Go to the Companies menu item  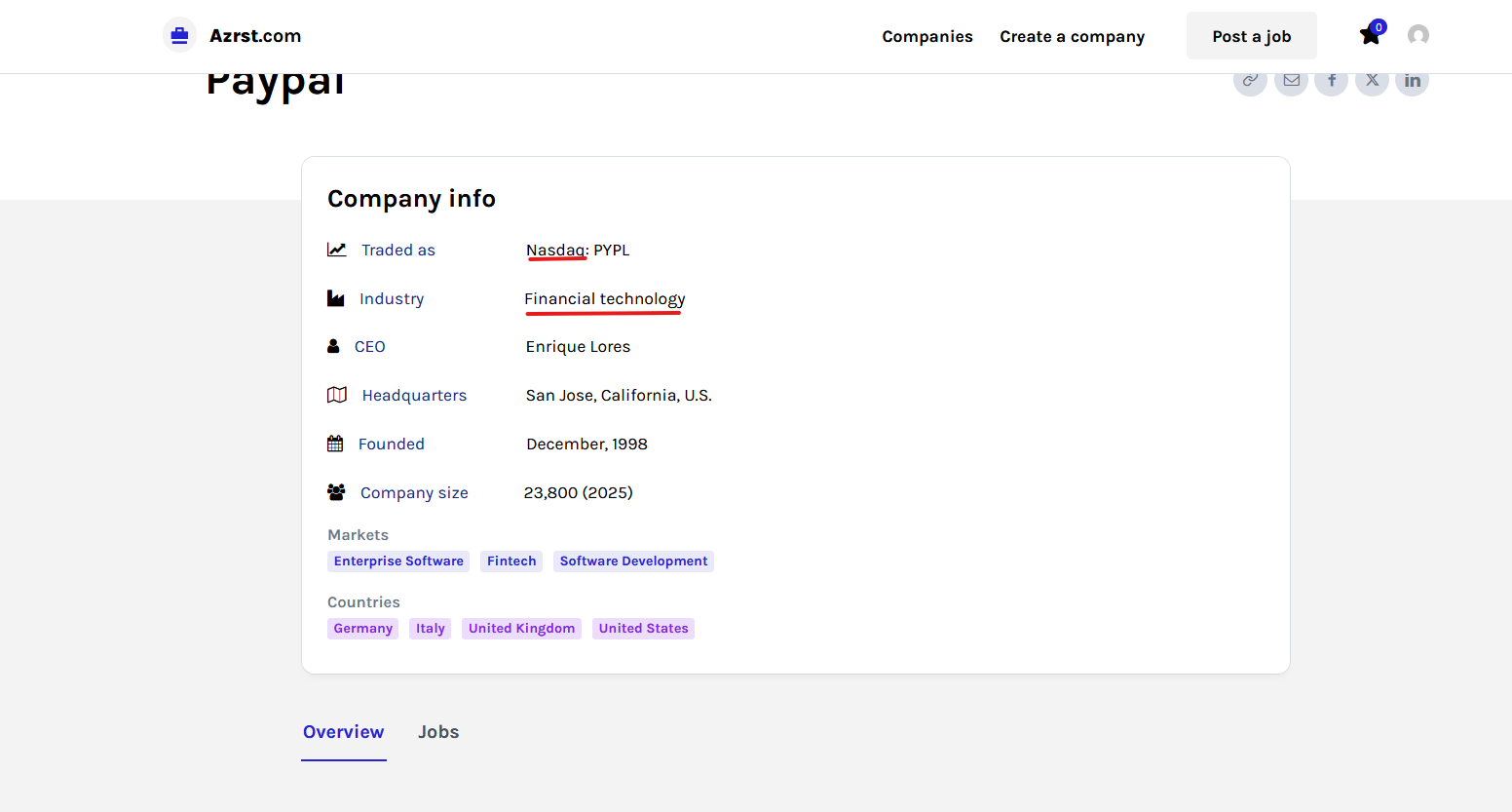pos(927,36)
